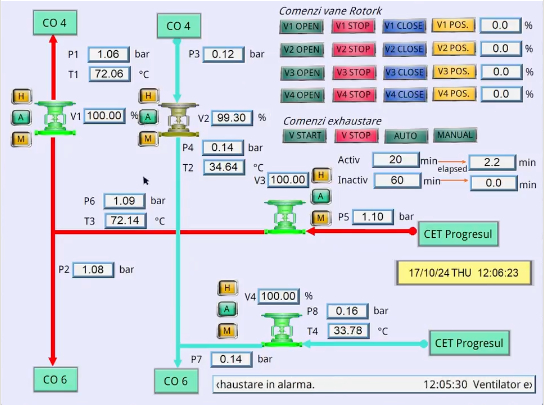Click the V1 M manual mode button
The height and width of the screenshot is (405, 544).
coord(22,139)
